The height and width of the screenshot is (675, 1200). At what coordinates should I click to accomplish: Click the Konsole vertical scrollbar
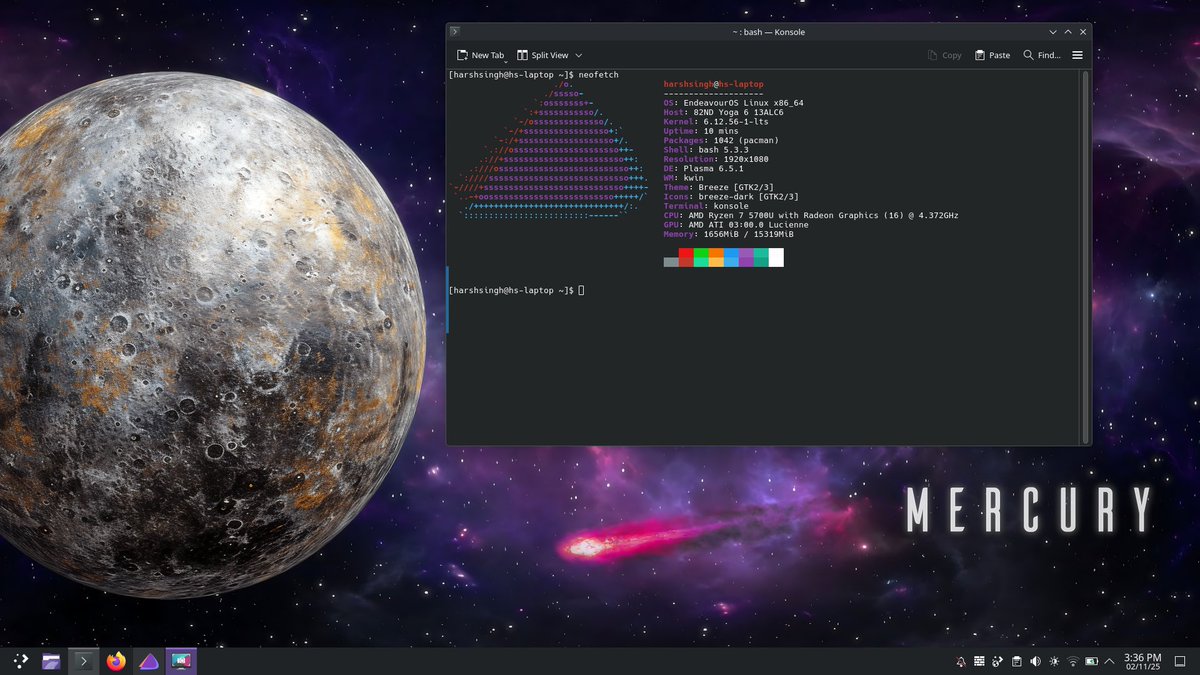[x=1085, y=255]
